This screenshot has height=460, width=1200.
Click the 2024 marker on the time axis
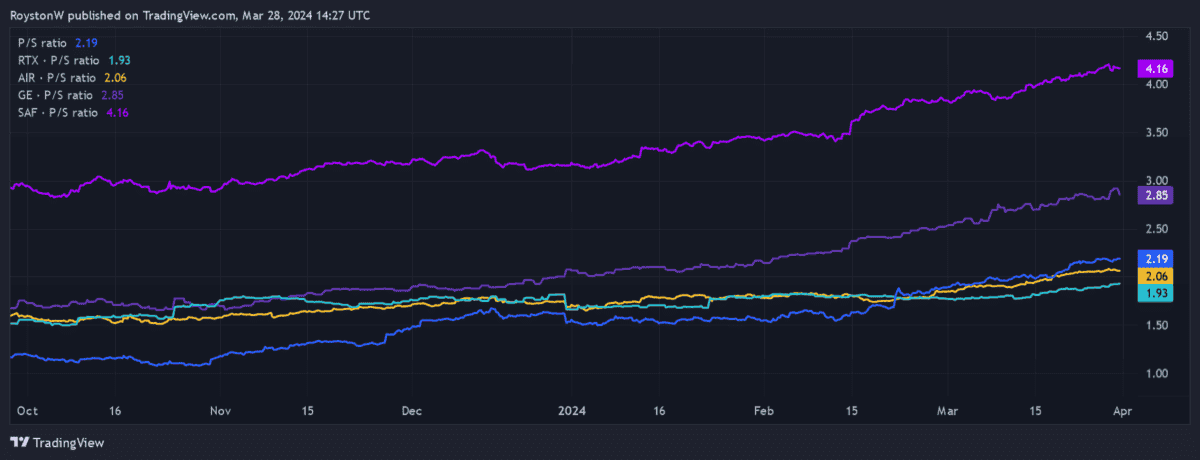click(x=574, y=411)
